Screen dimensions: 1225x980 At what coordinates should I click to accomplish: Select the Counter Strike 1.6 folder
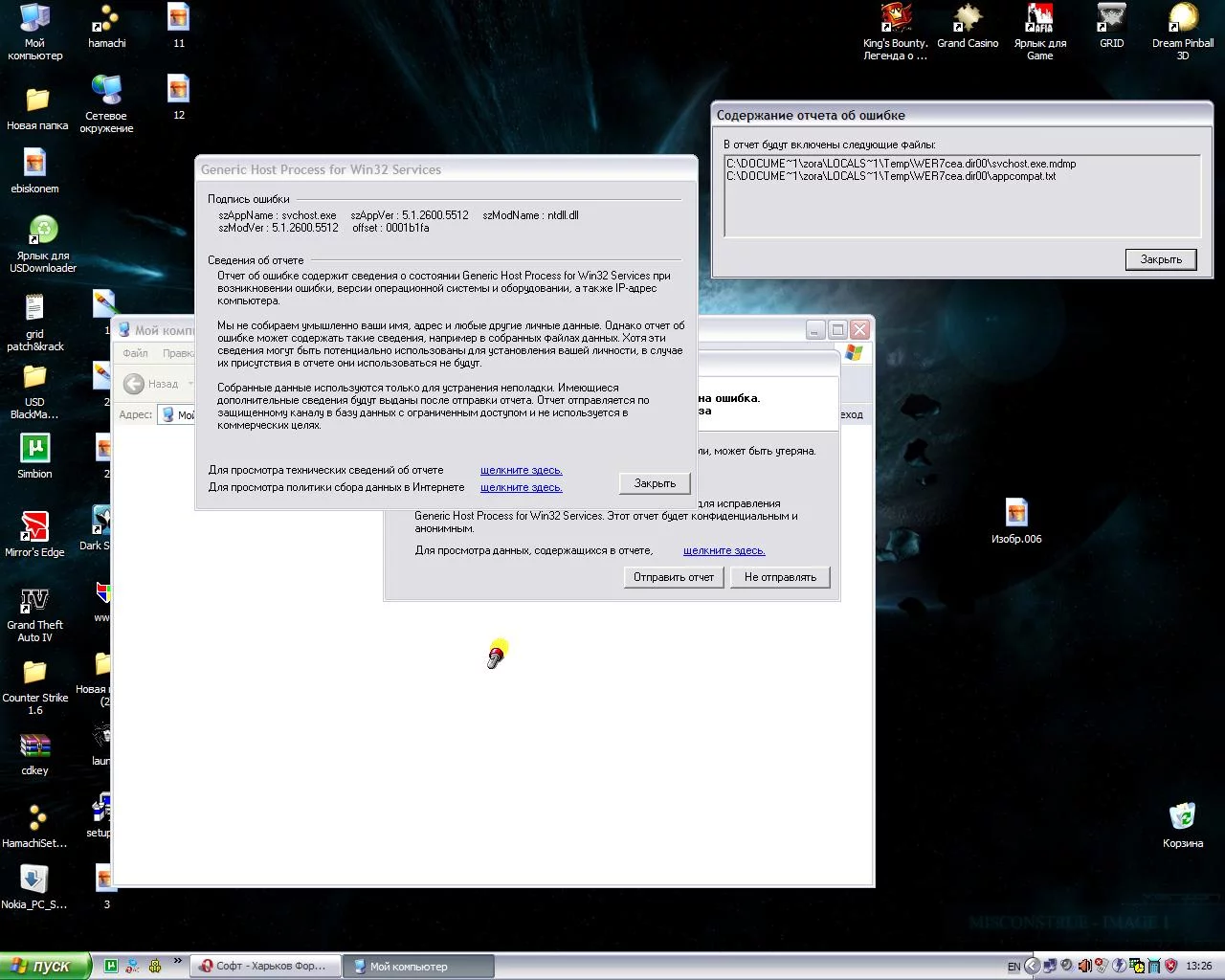coord(34,674)
